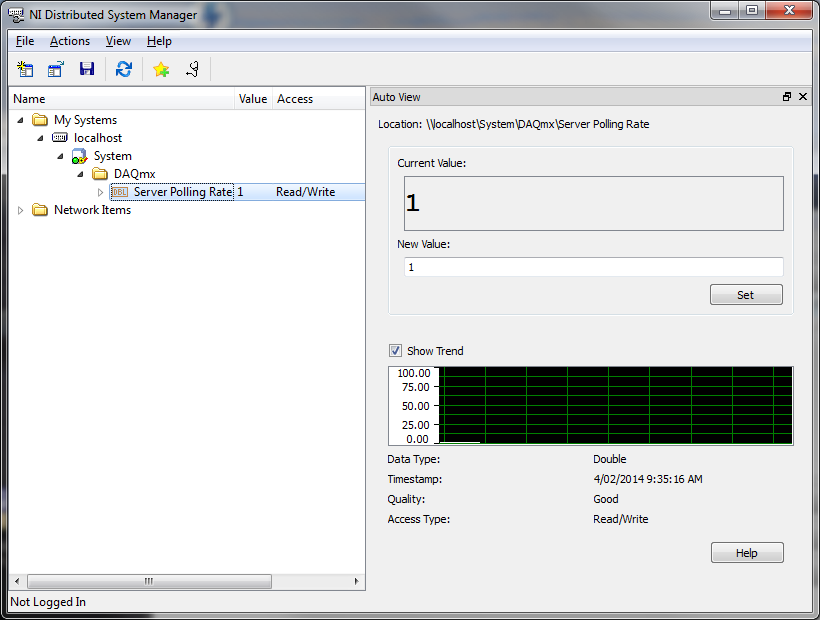Image resolution: width=820 pixels, height=620 pixels.
Task: Click the System node icon
Action: click(x=79, y=156)
